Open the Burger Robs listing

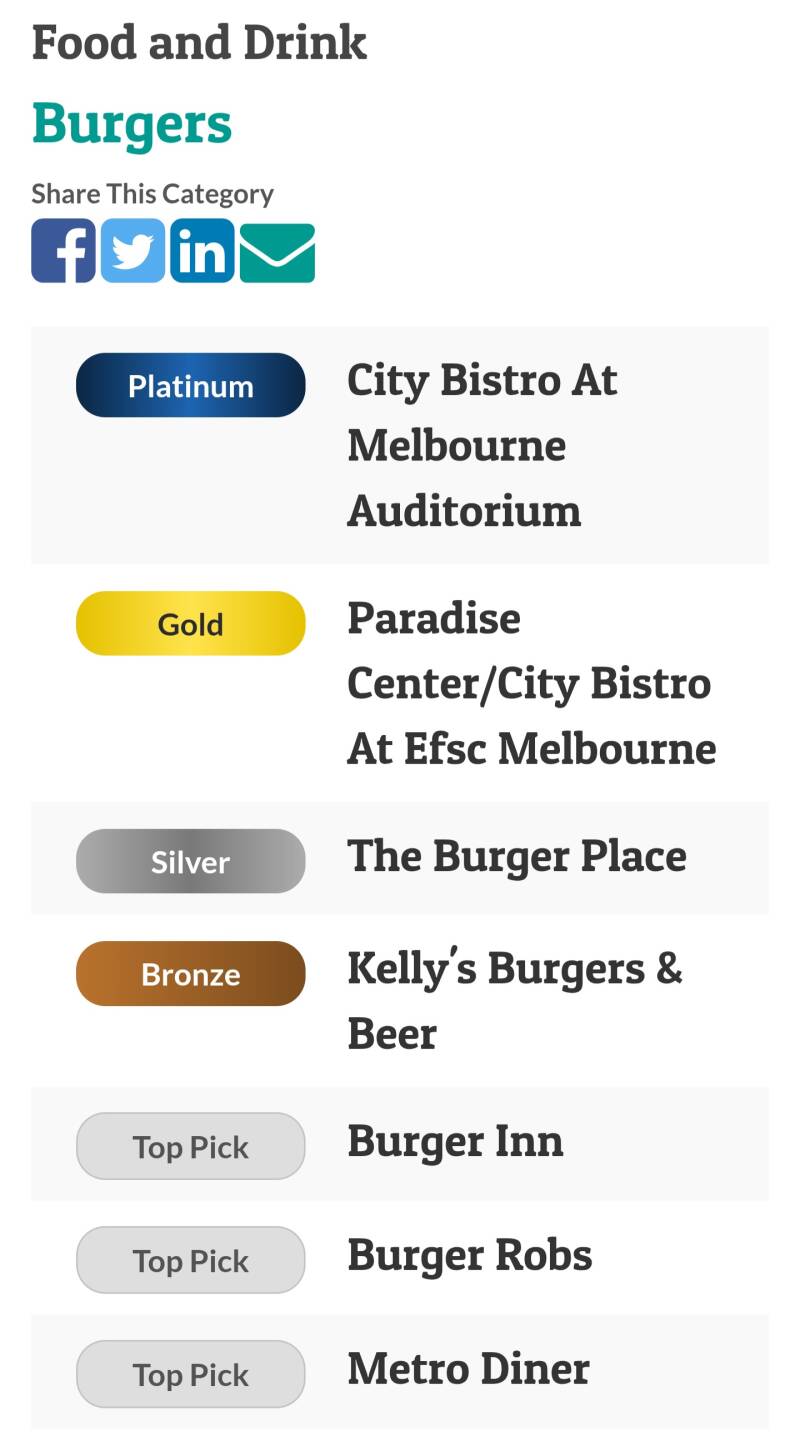469,1256
